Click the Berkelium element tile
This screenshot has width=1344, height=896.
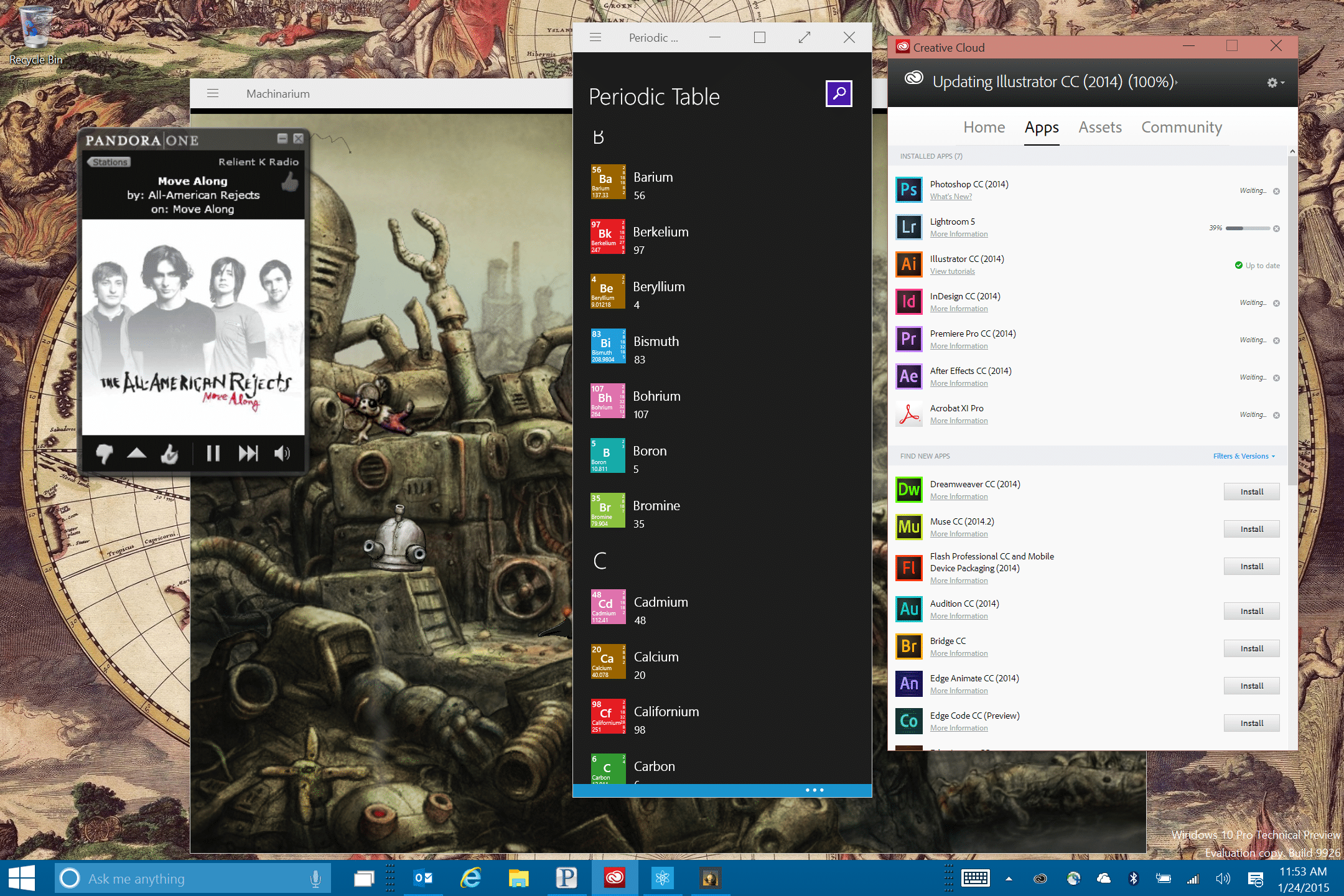(x=608, y=236)
